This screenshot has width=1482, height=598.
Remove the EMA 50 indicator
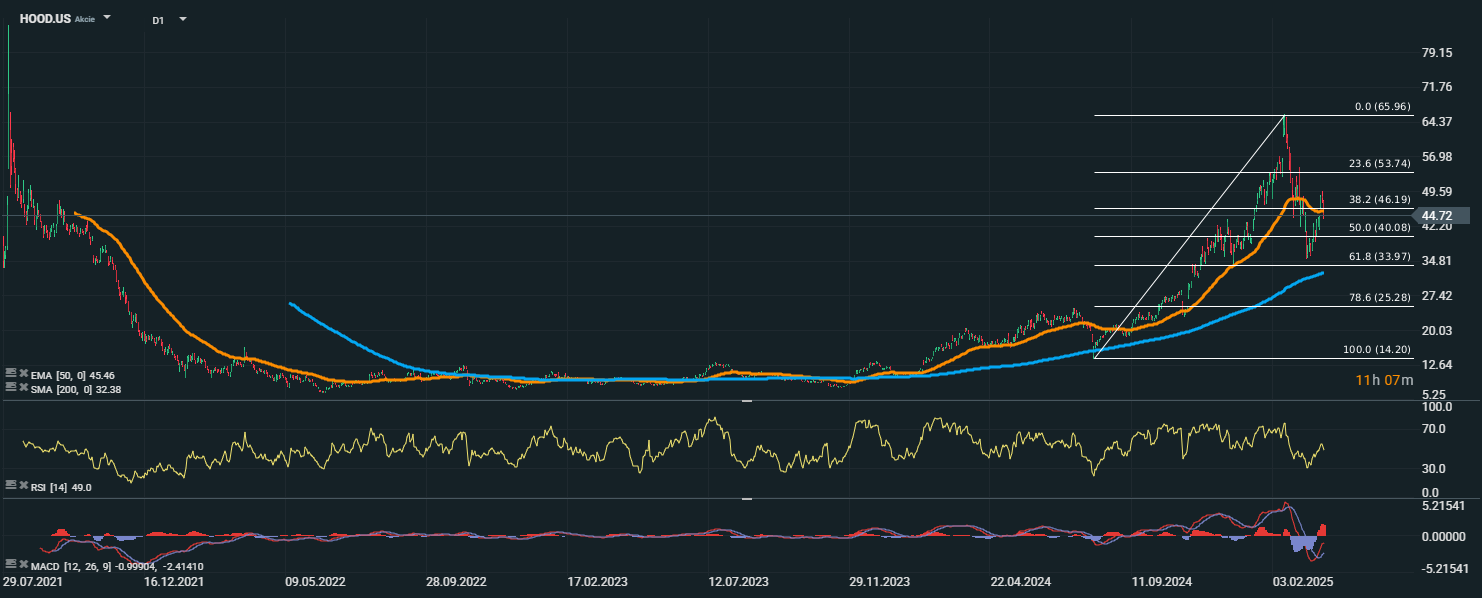pos(23,373)
